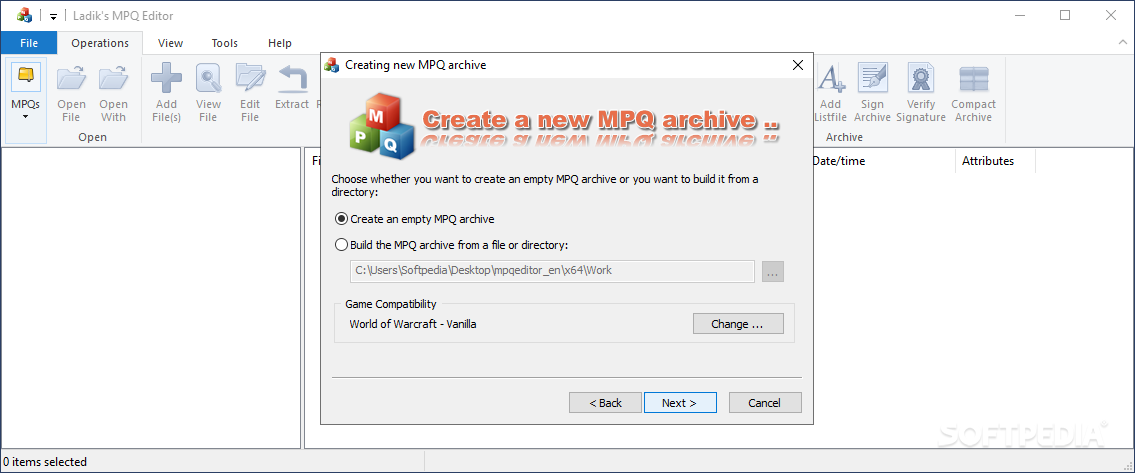
Task: Click the '0 items selected' status text
Action: 45,461
